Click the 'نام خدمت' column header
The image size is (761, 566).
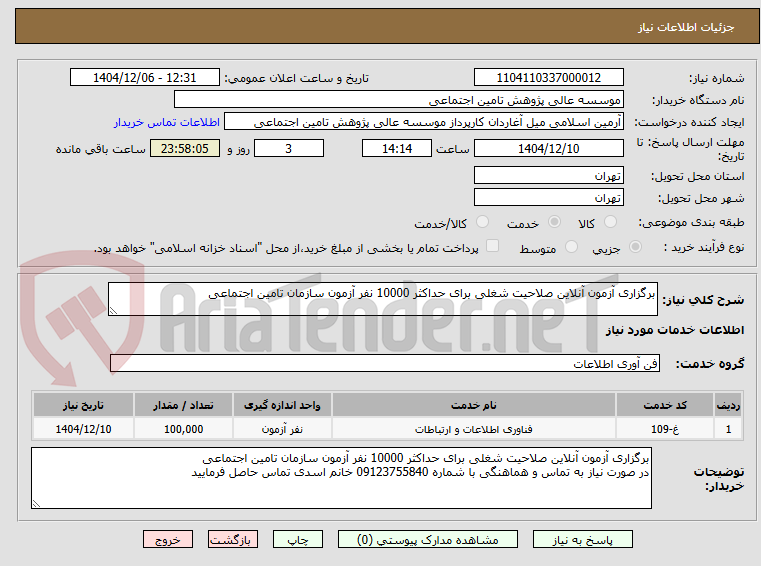[474, 405]
